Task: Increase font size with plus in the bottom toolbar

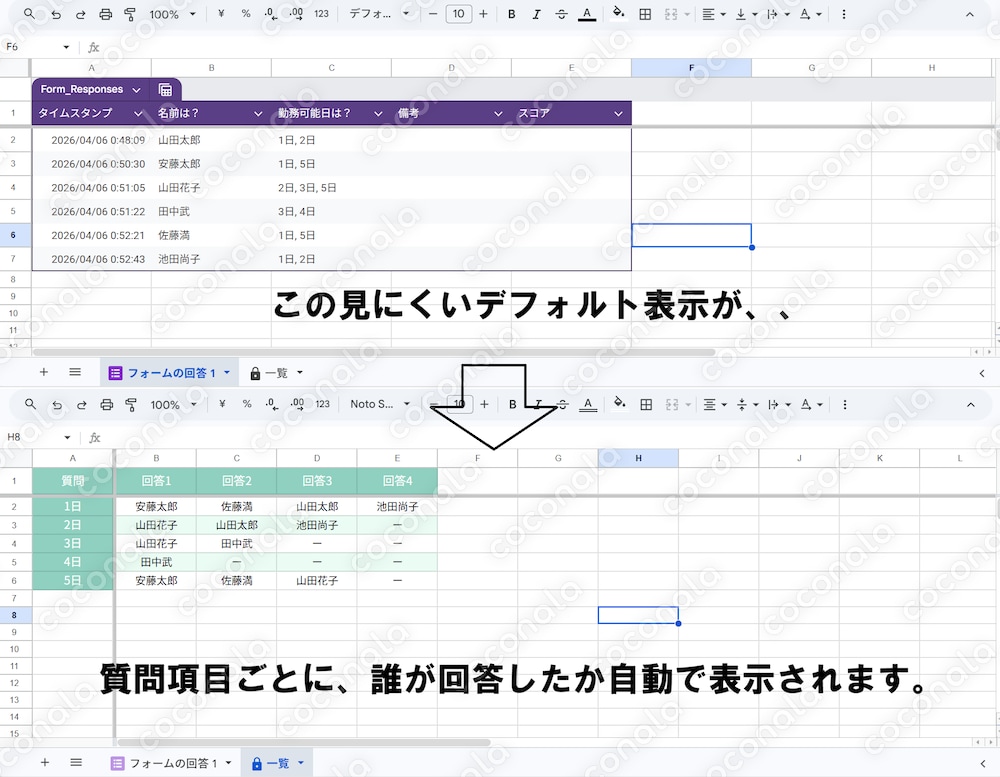Action: [x=485, y=404]
